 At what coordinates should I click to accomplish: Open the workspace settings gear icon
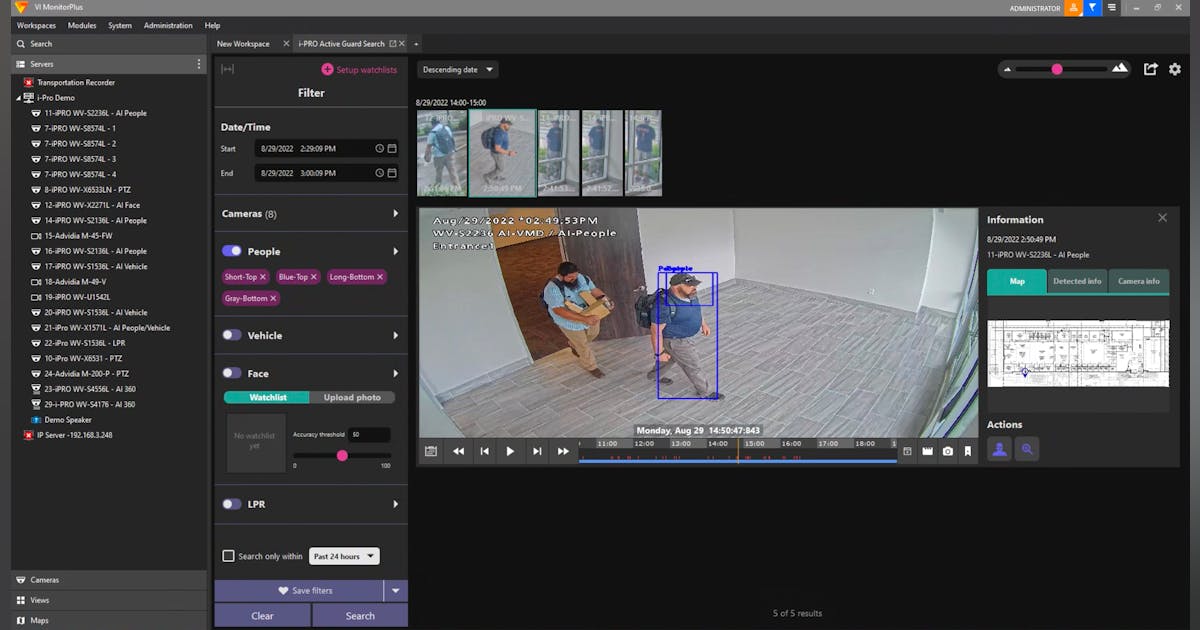1175,69
